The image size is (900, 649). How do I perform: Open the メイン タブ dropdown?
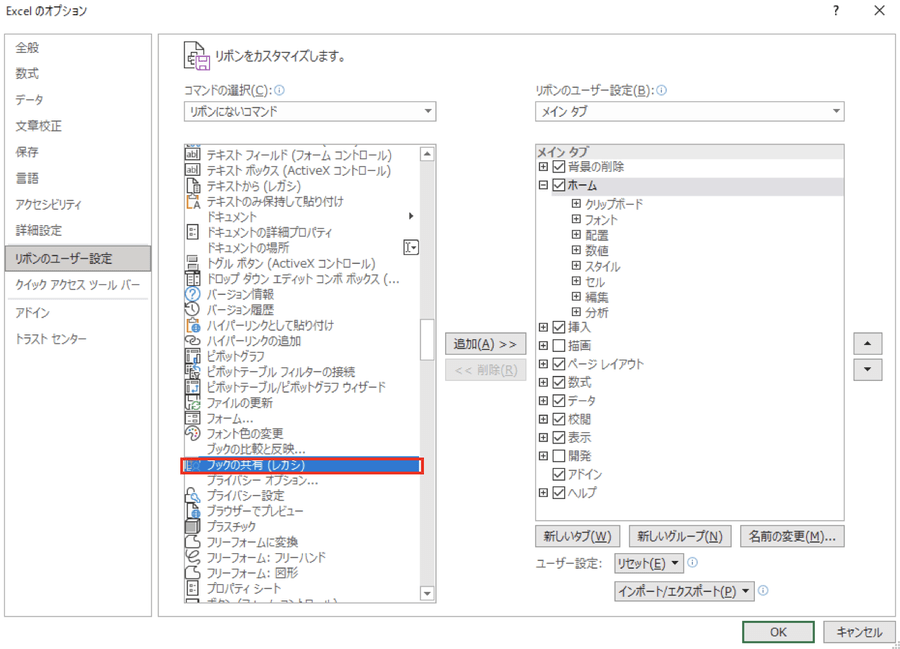pyautogui.click(x=689, y=111)
